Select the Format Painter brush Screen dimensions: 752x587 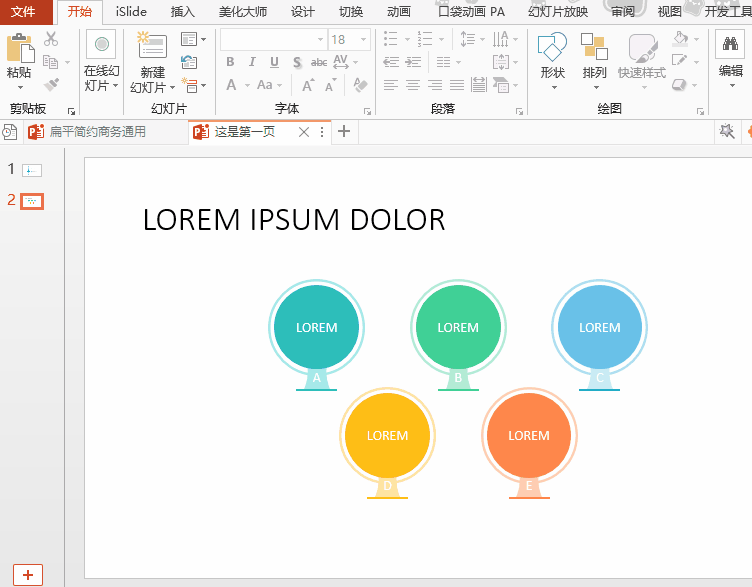[51, 85]
